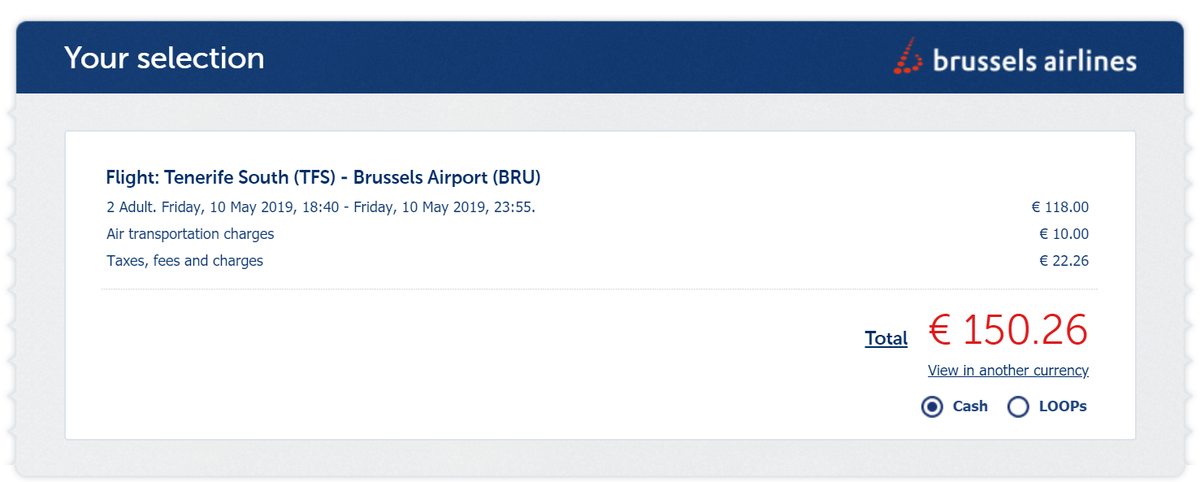Click the Brussels Airlines red dotted logo icon

click(908, 56)
